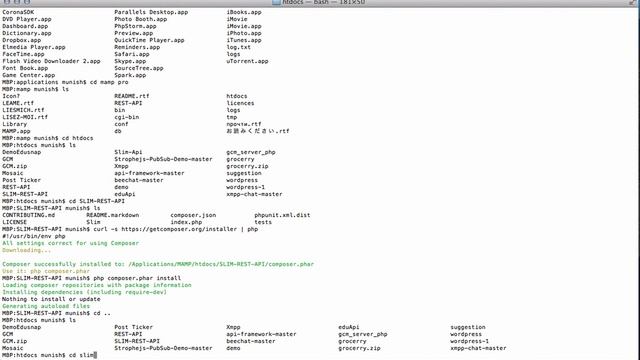Select 'Loading composer repositories with package information' line
Image resolution: width=640 pixels, height=360 pixels.
pos(97,285)
